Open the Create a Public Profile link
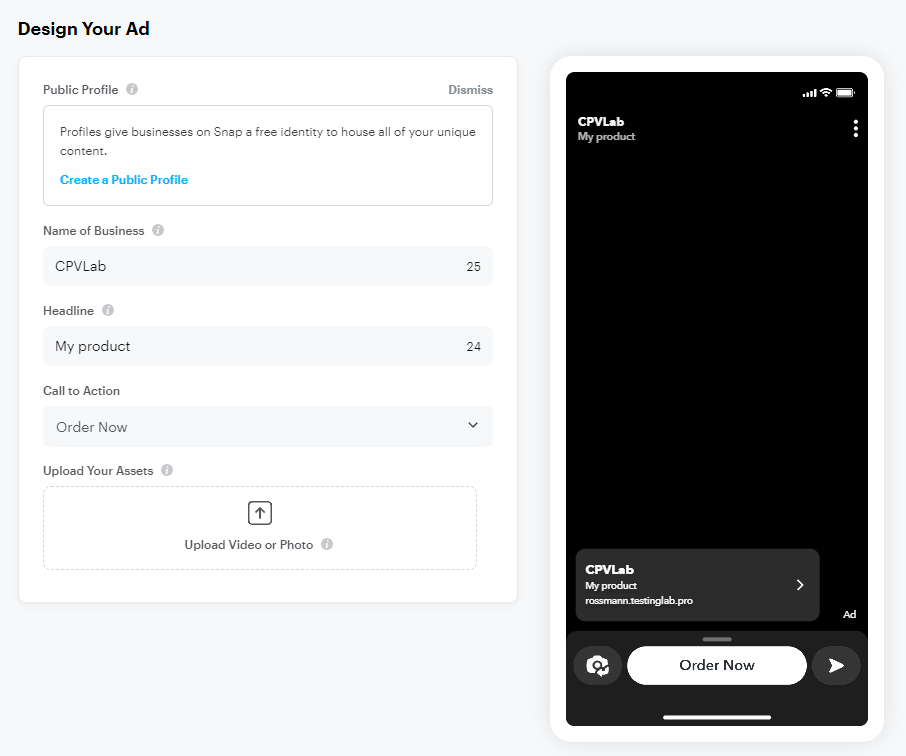 click(124, 180)
